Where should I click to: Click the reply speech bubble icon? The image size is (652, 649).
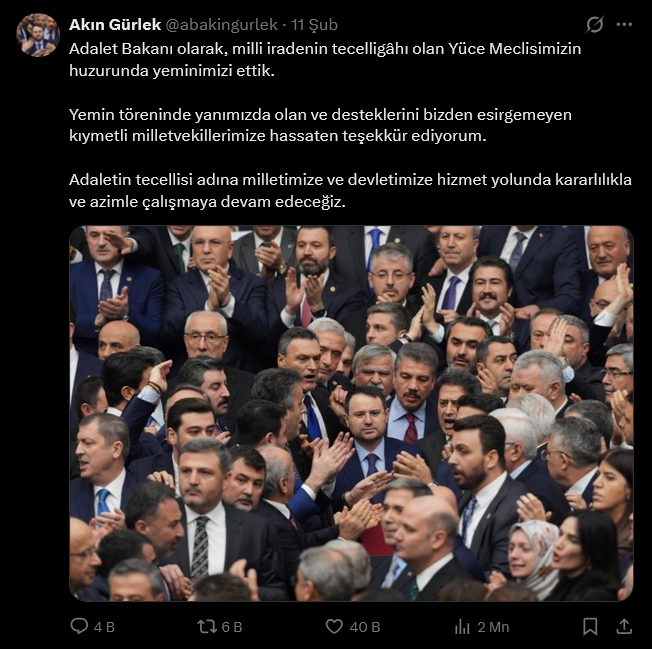(79, 626)
